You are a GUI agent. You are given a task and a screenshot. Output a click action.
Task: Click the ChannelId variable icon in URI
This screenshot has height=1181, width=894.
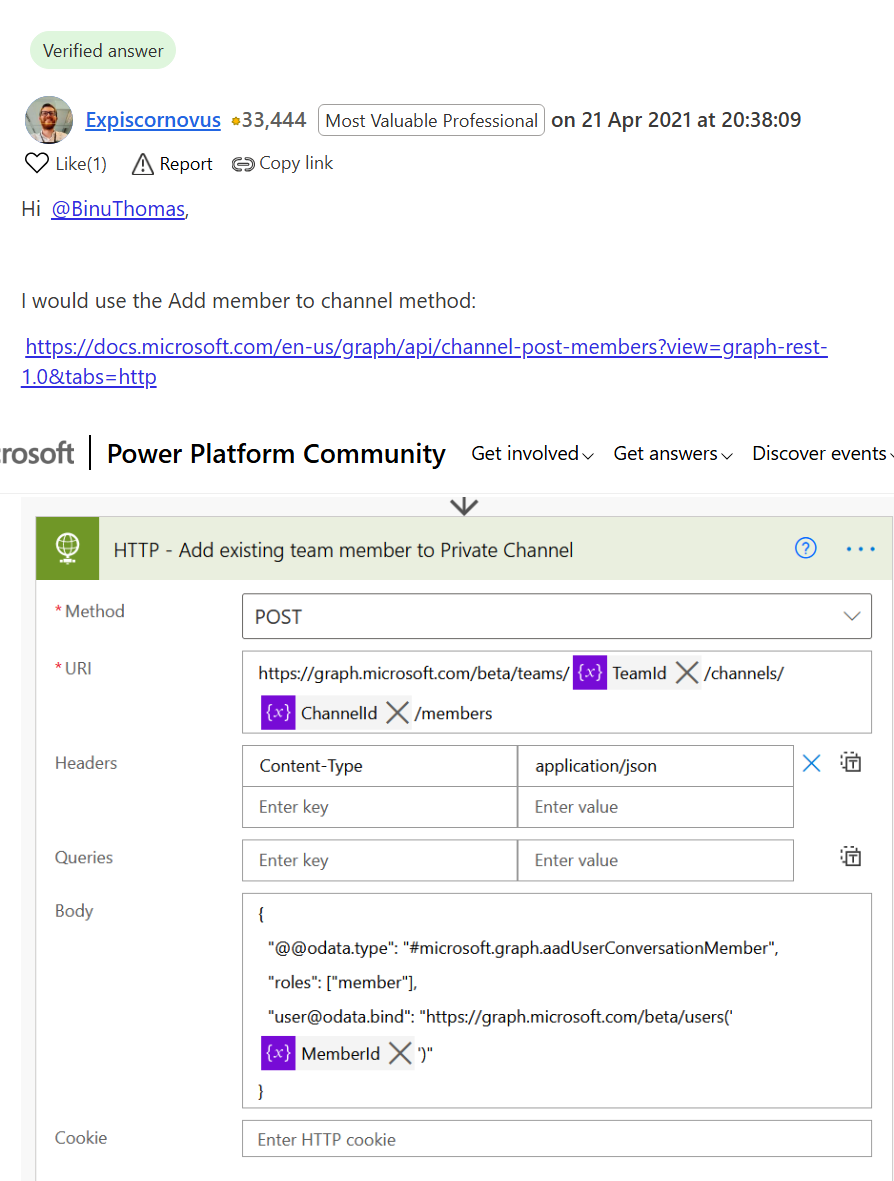pyautogui.click(x=278, y=713)
